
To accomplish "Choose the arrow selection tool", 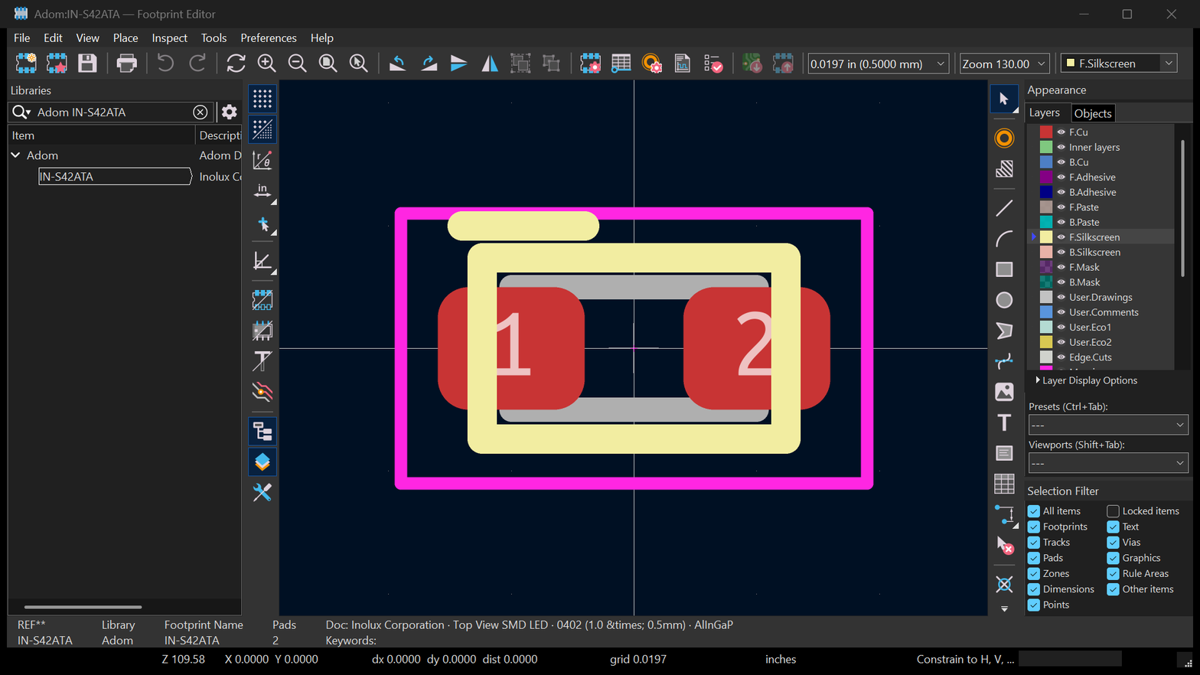I will click(x=1004, y=99).
